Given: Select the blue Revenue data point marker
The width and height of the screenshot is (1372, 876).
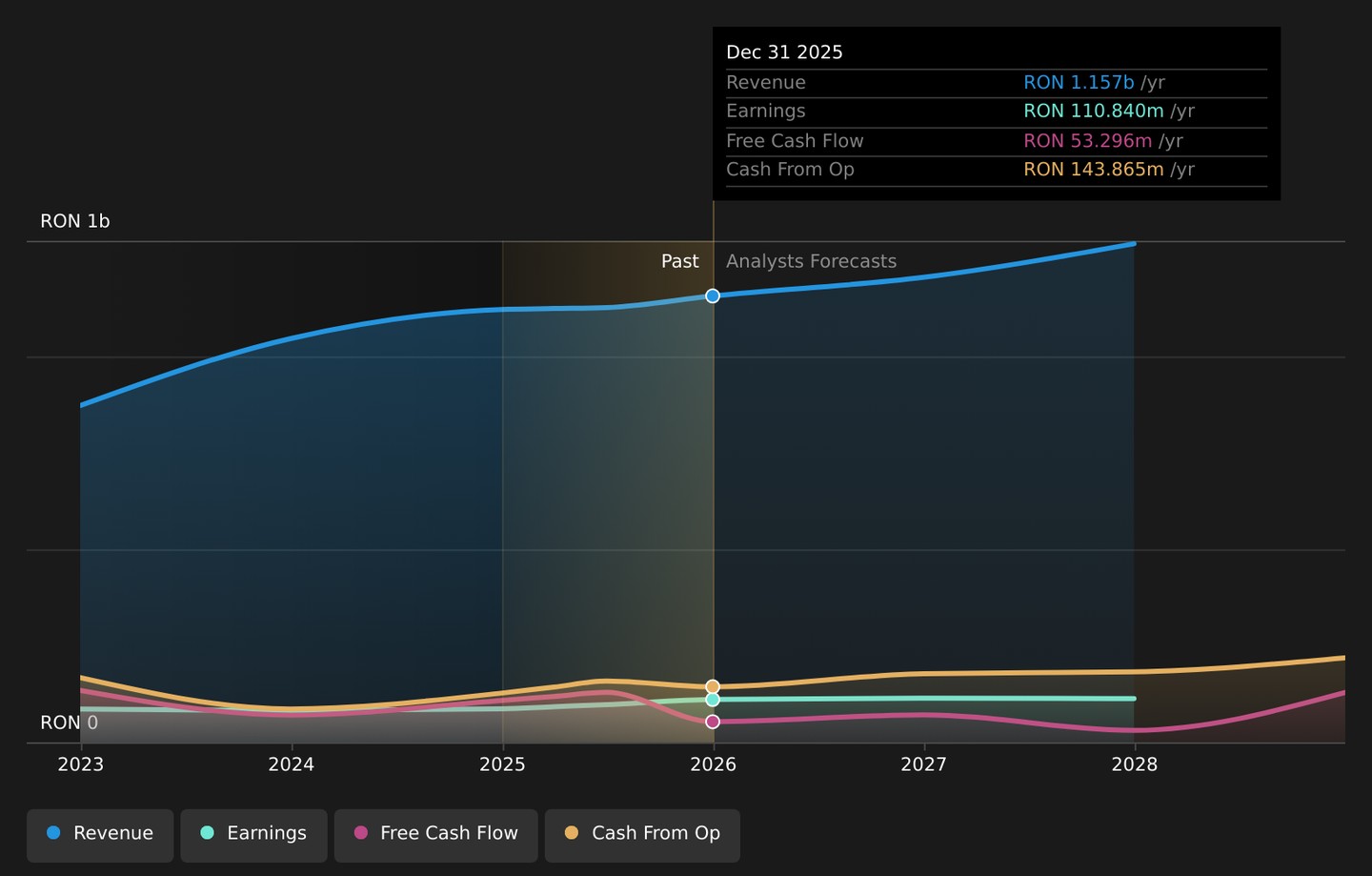Looking at the screenshot, I should 713,296.
